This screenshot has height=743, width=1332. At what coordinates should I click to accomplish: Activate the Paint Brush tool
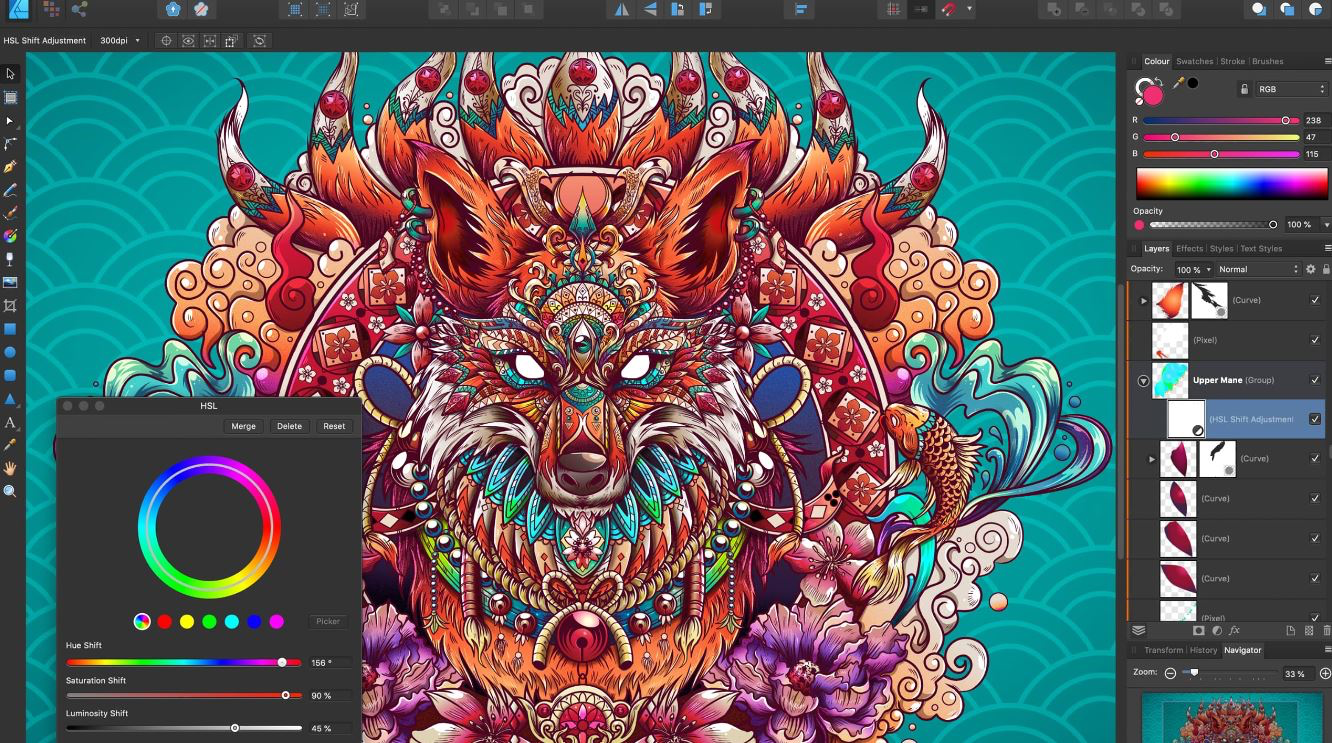click(x=11, y=211)
